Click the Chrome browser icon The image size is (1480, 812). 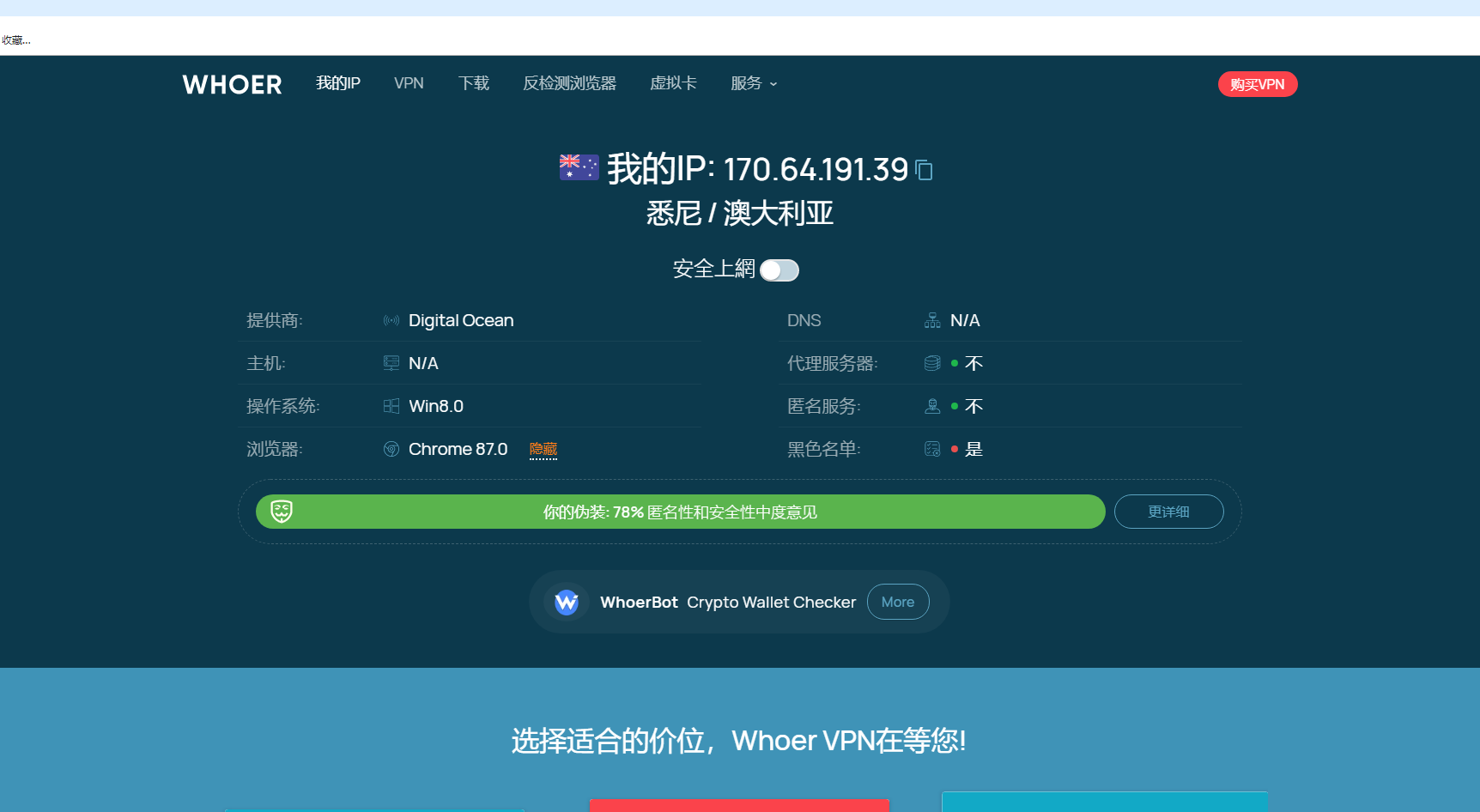point(391,449)
